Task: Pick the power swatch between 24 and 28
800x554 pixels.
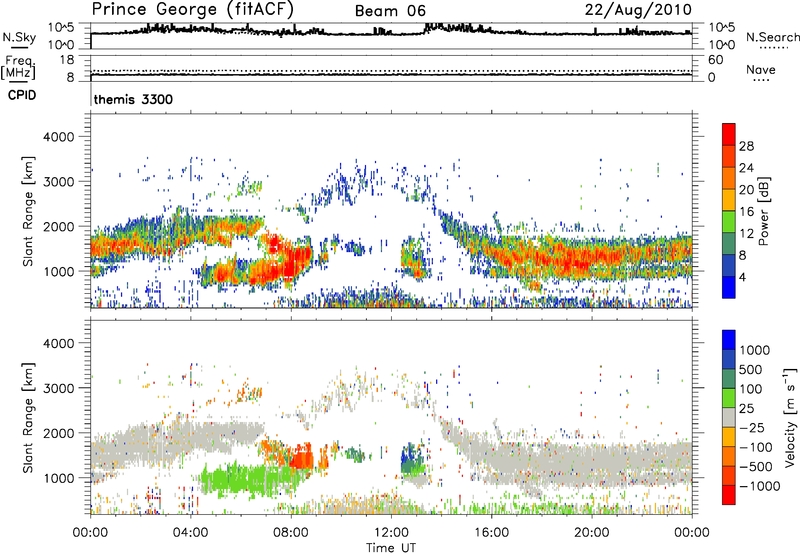Action: [x=729, y=156]
